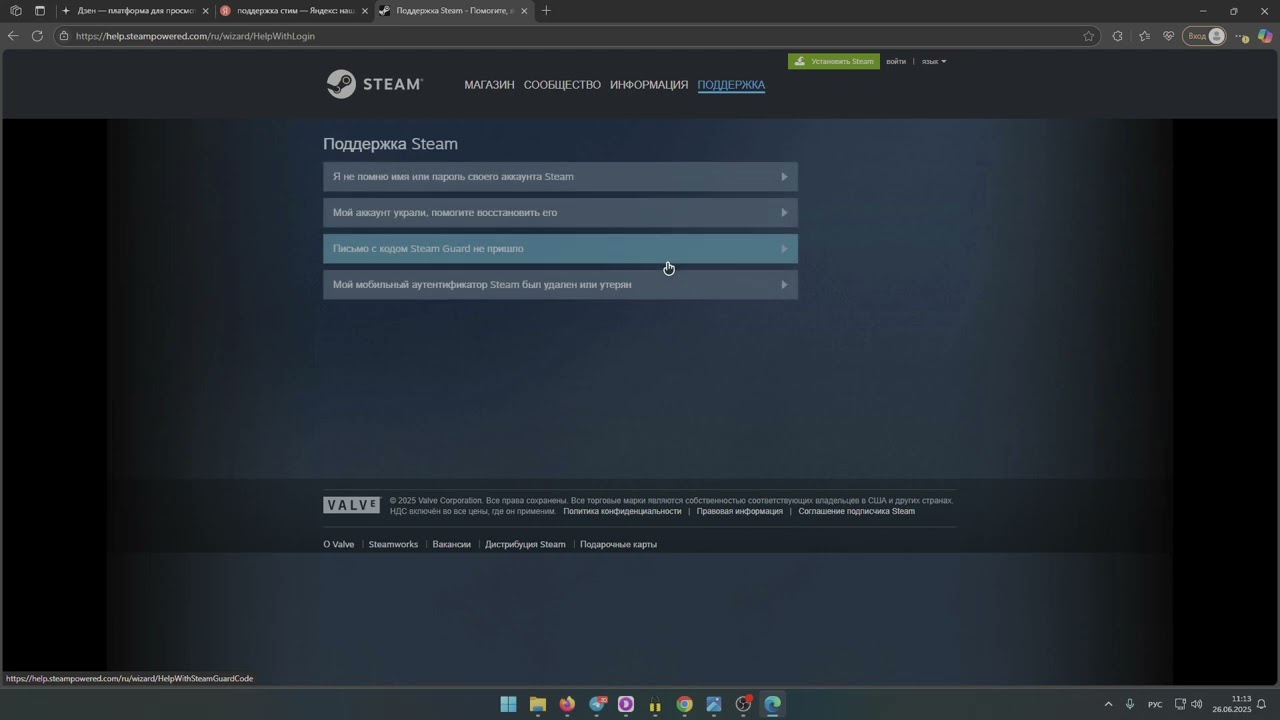Open the Вакансии footer link

[451, 545]
